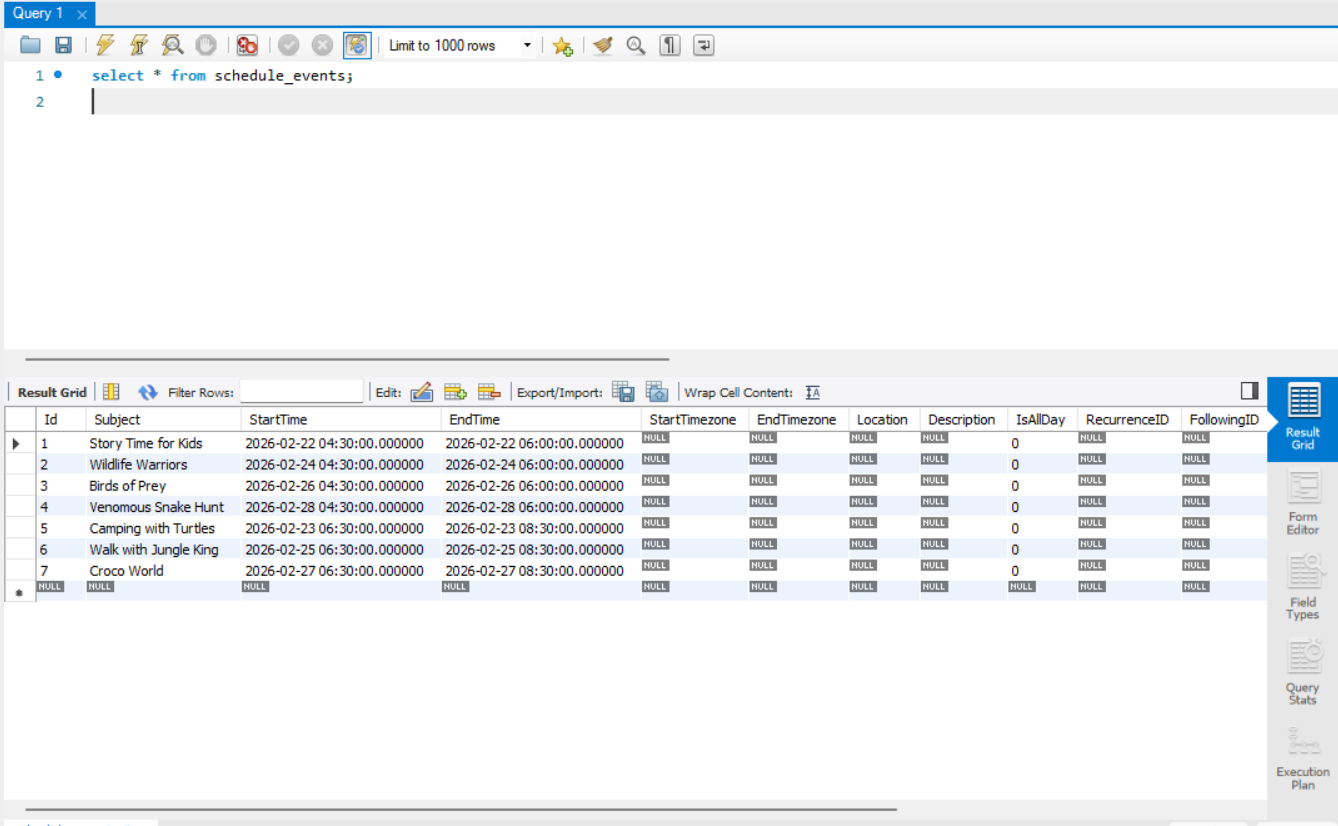Click the line 1 breakpoint dot in gutter
Image resolution: width=1338 pixels, height=826 pixels.
[58, 74]
